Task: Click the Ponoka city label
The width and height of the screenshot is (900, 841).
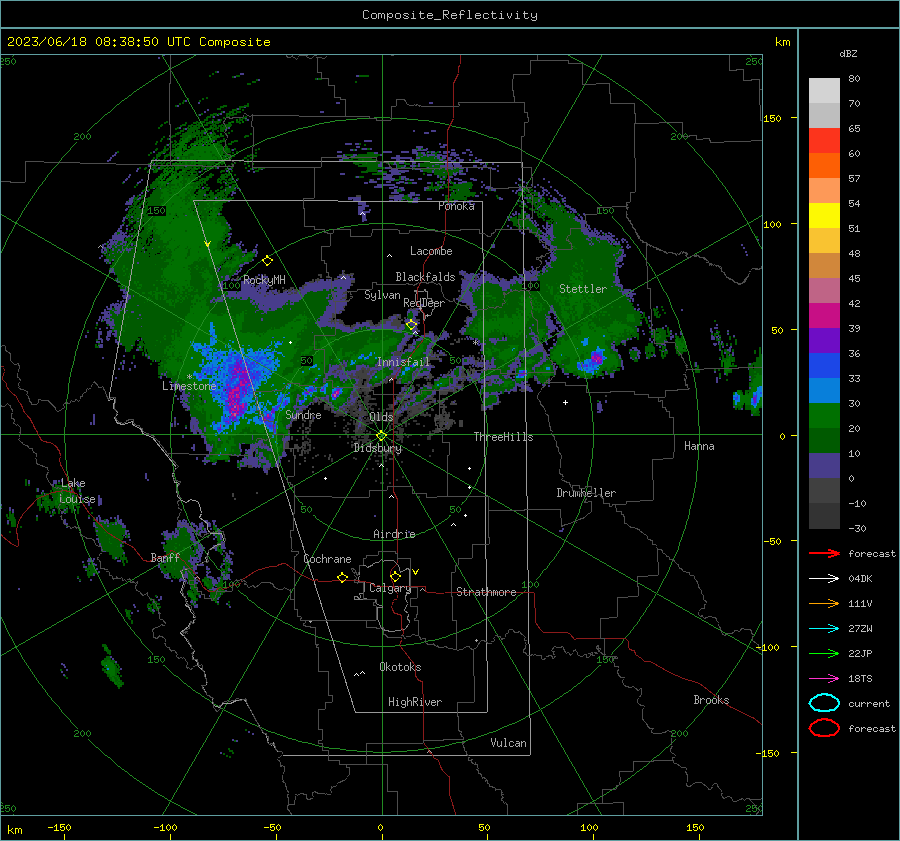Action: 456,206
